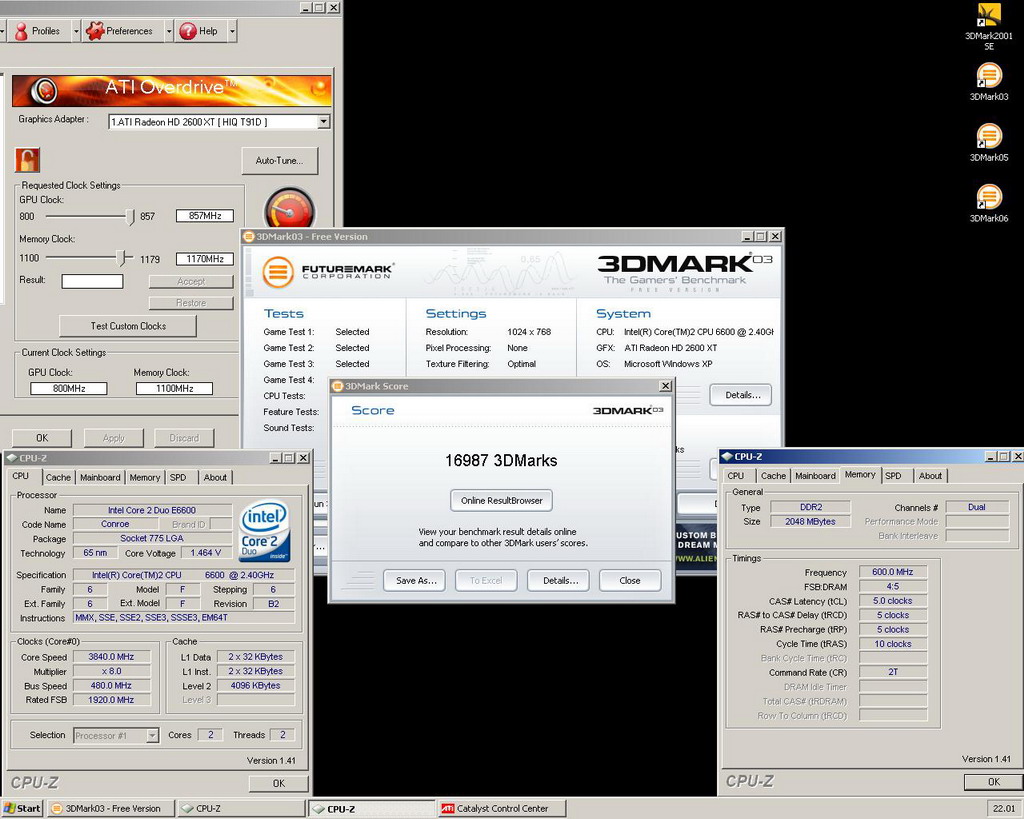Click the FSB:DRAM 4:5 value
The image size is (1024, 819).
coord(892,586)
